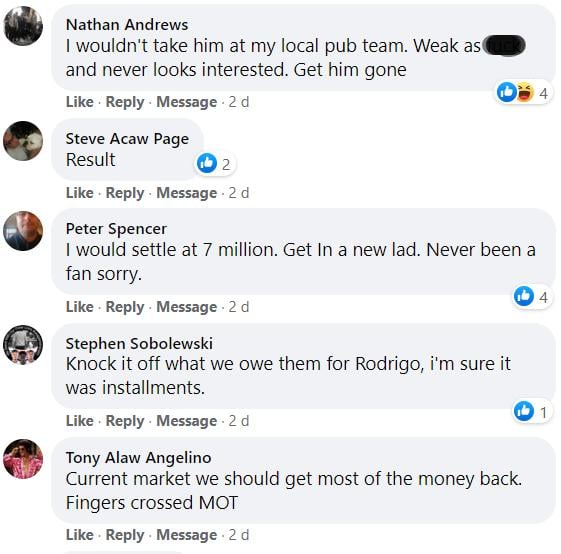Message Peter Spencer from his comment
Screen dimensions: 561x554
186,307
